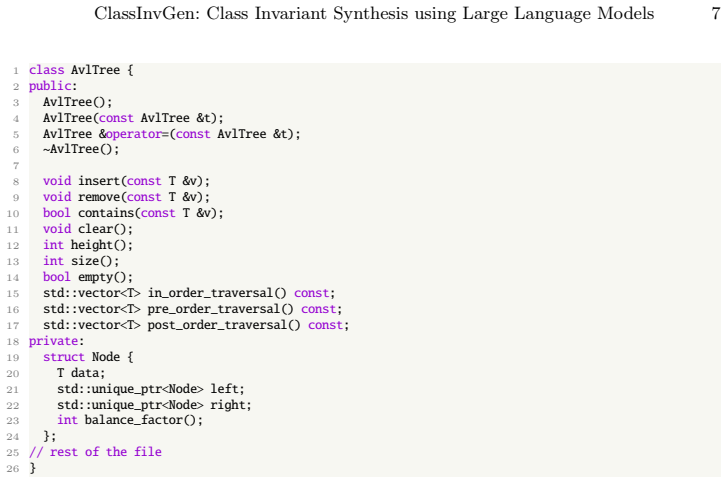Click the 'int height();' declaration
Viewport: 727px width, 483px height.
point(88,245)
